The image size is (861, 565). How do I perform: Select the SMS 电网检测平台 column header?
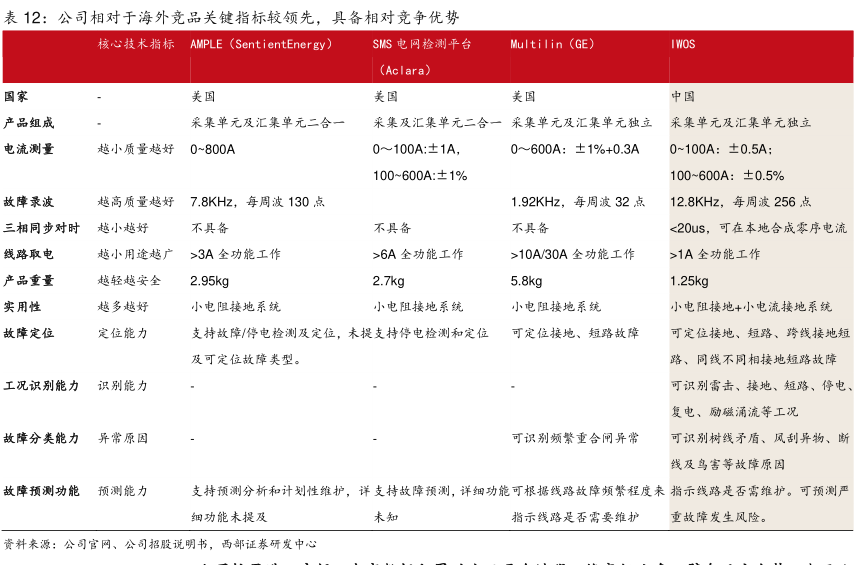[x=422, y=45]
